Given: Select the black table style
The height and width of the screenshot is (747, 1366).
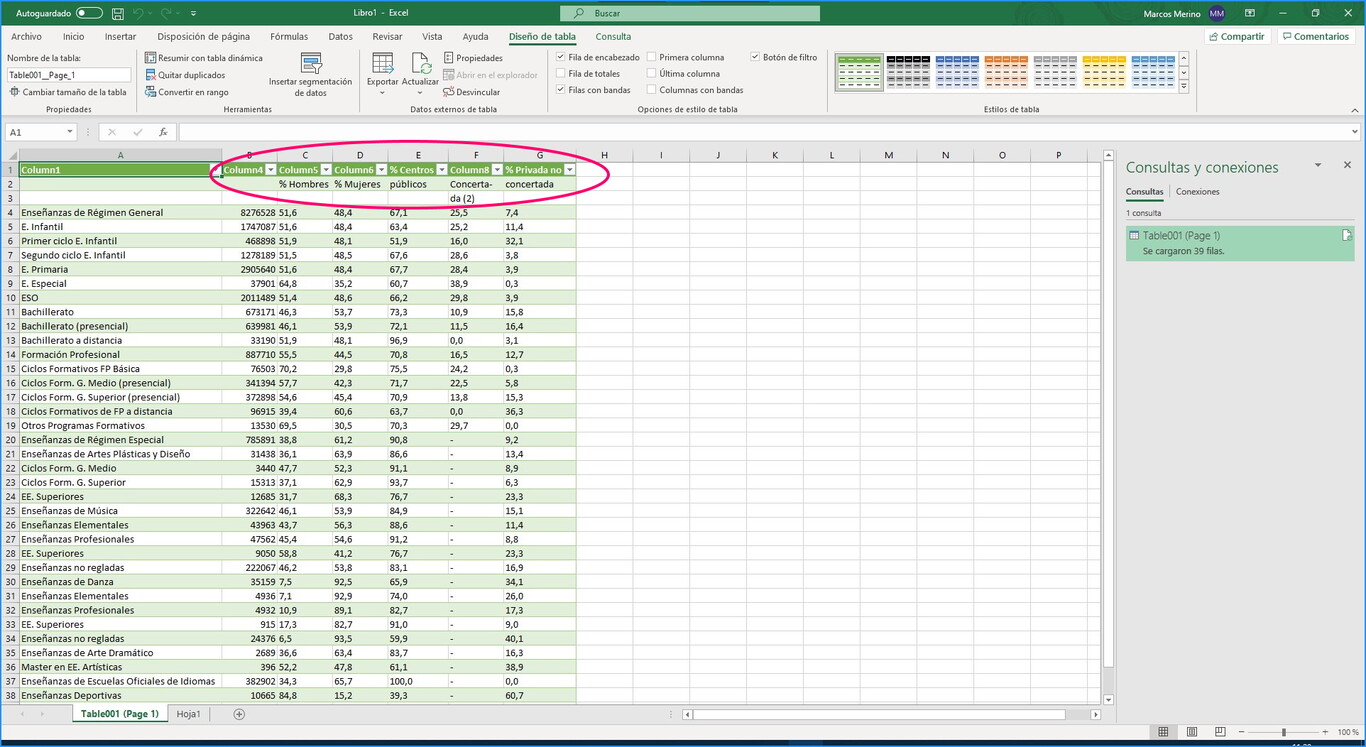Looking at the screenshot, I should coord(908,73).
